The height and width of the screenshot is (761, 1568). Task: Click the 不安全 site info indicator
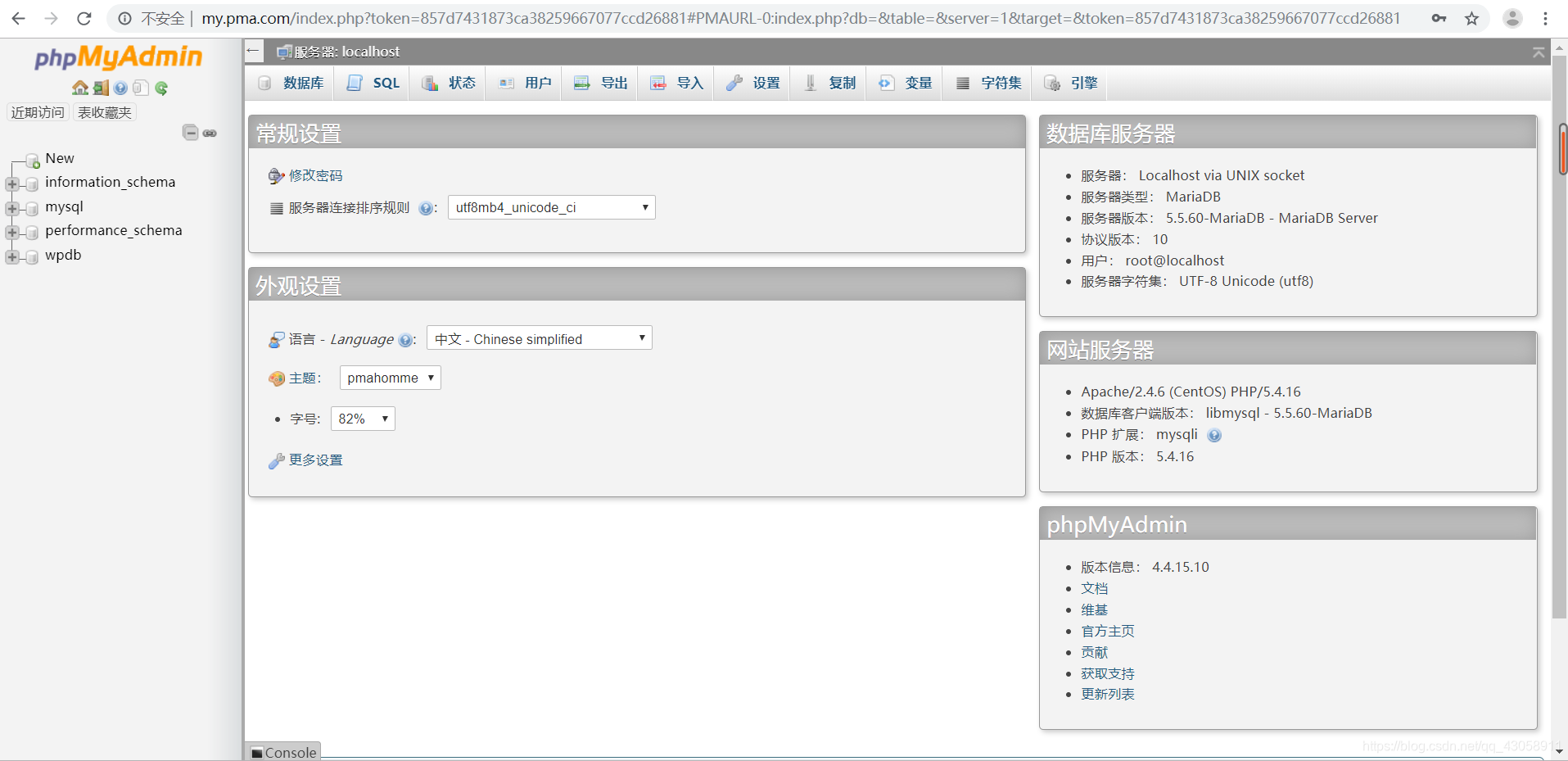152,18
